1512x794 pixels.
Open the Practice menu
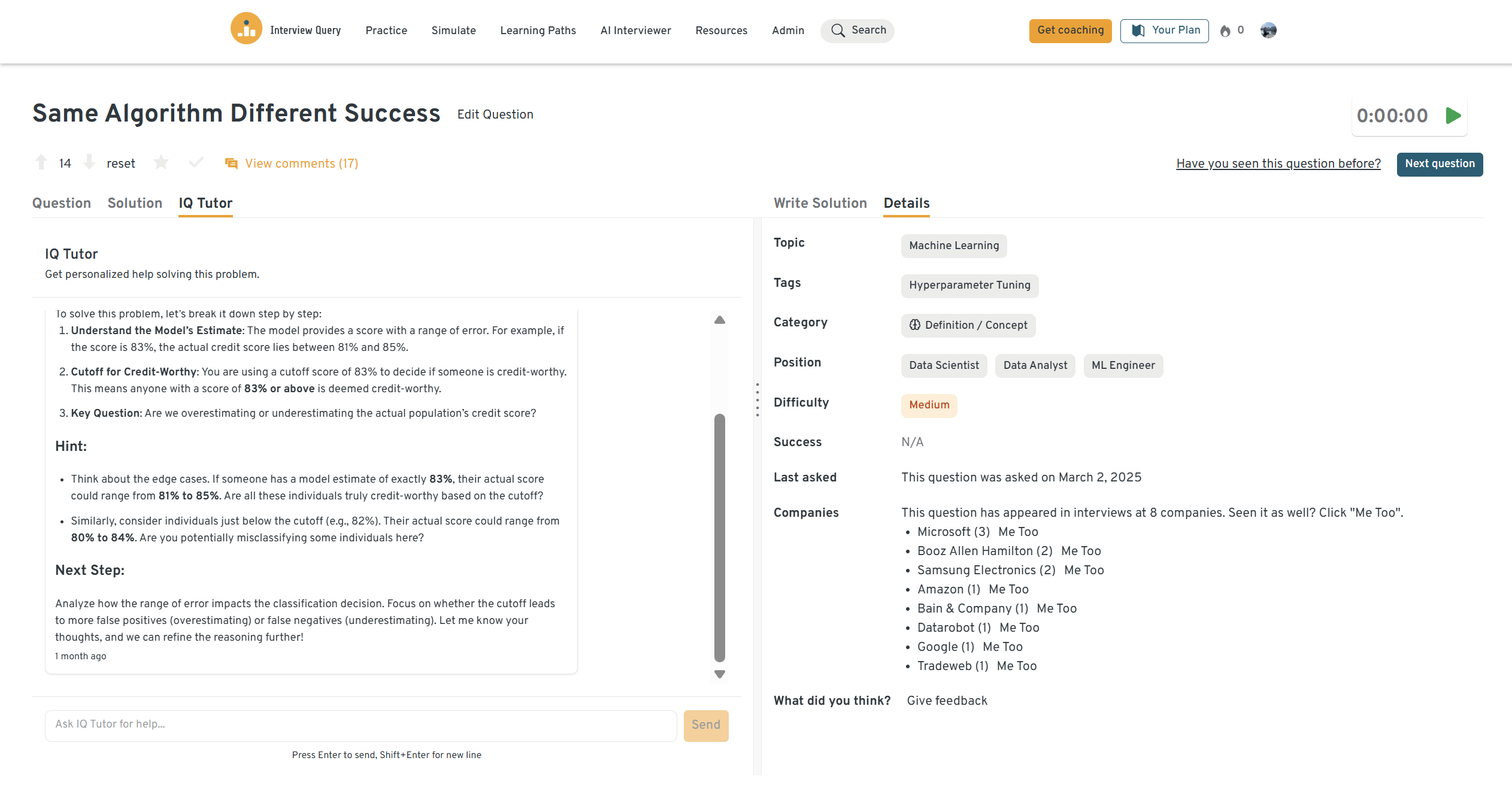386,31
